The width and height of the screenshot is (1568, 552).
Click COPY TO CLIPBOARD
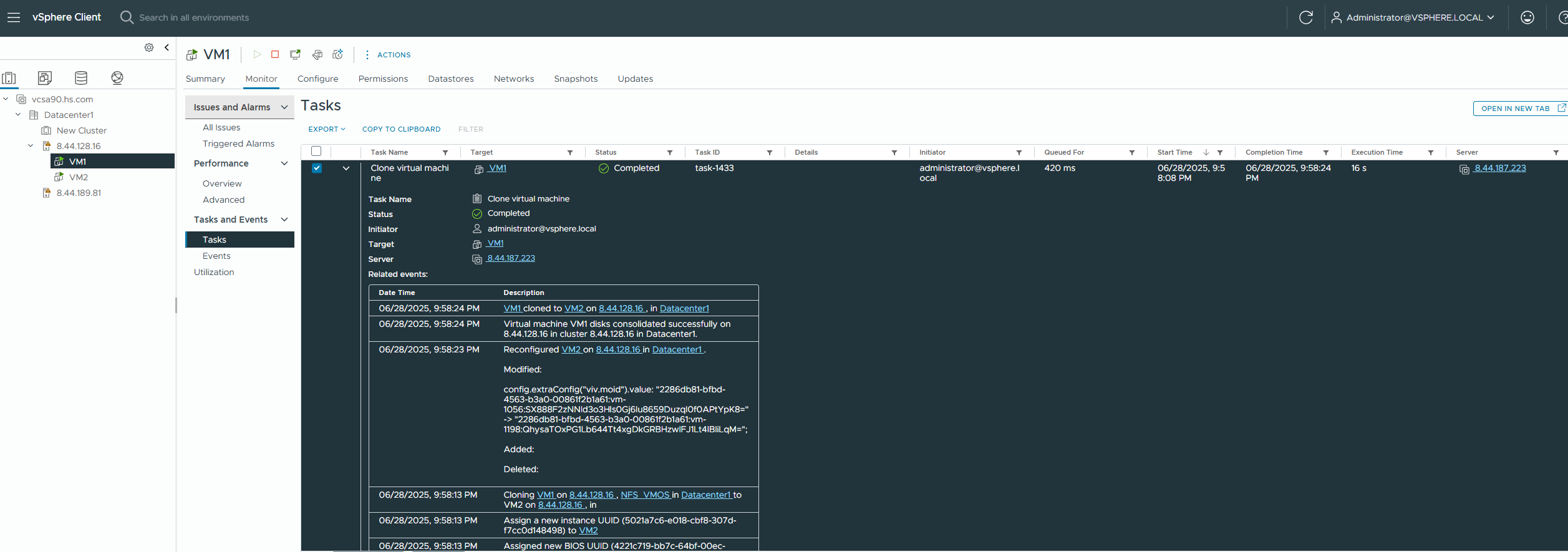point(401,129)
